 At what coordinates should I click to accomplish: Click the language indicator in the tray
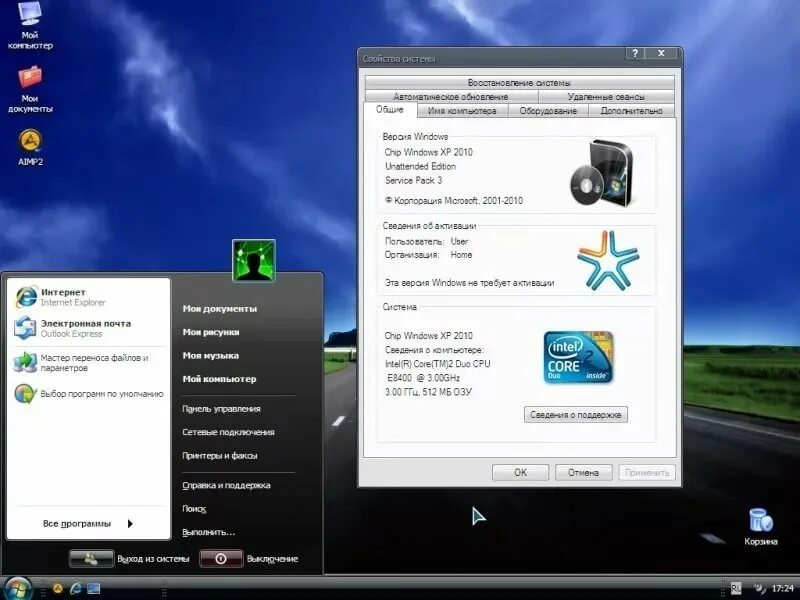click(x=736, y=588)
